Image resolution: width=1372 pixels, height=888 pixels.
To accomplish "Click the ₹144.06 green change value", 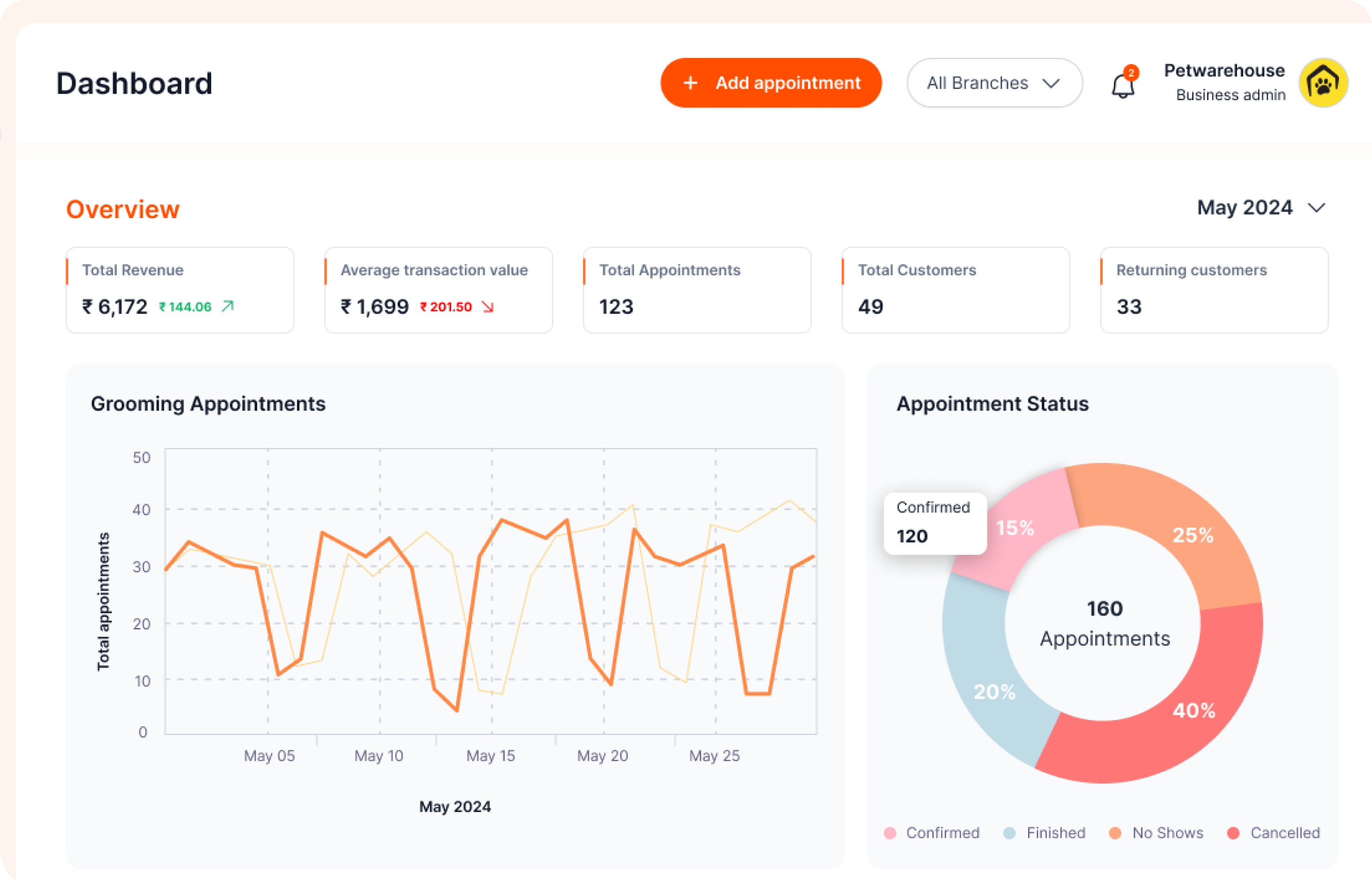I will point(185,307).
